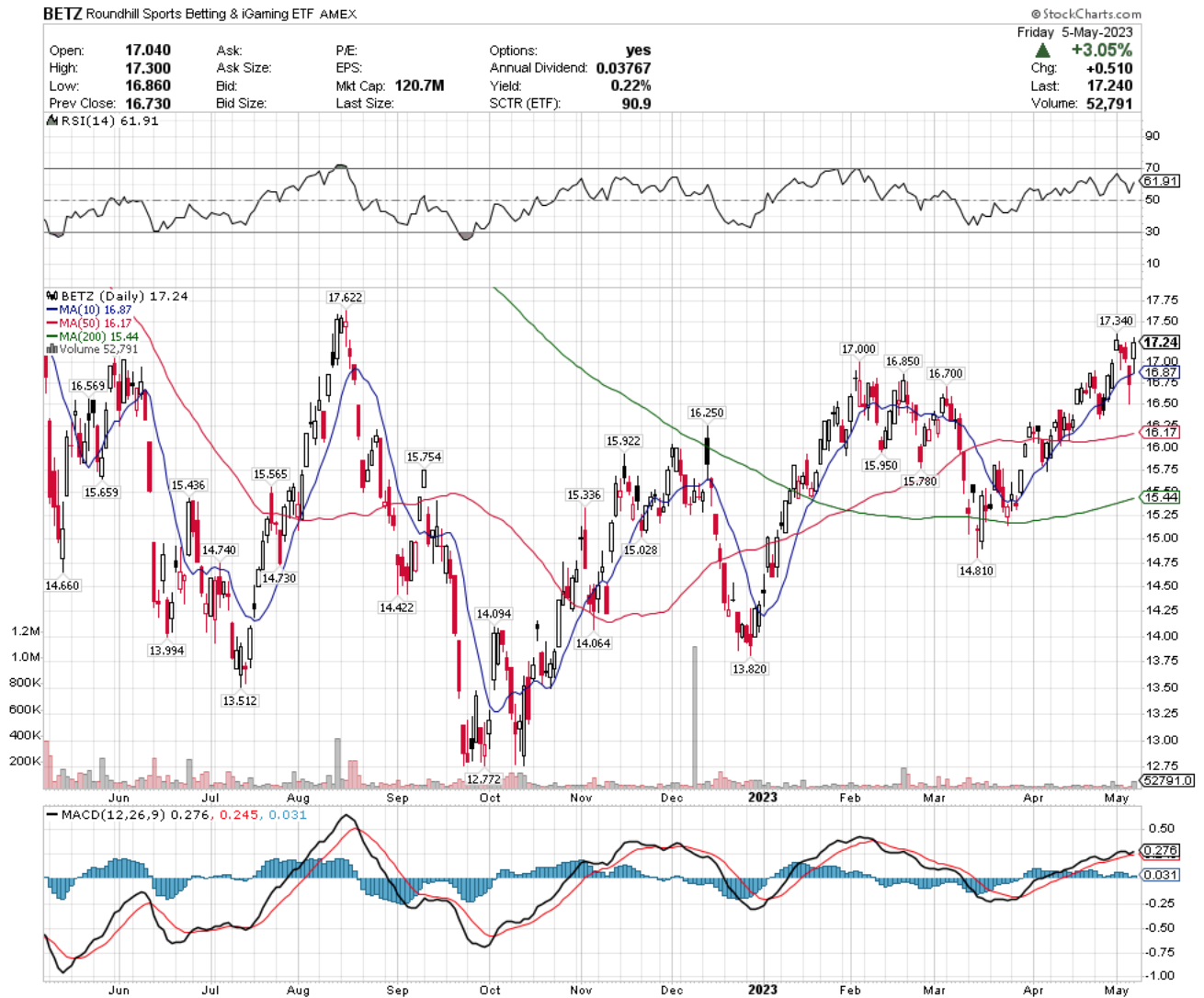The width and height of the screenshot is (1204, 998).
Task: Click the volume axis tag 52791.0
Action: 1167,780
